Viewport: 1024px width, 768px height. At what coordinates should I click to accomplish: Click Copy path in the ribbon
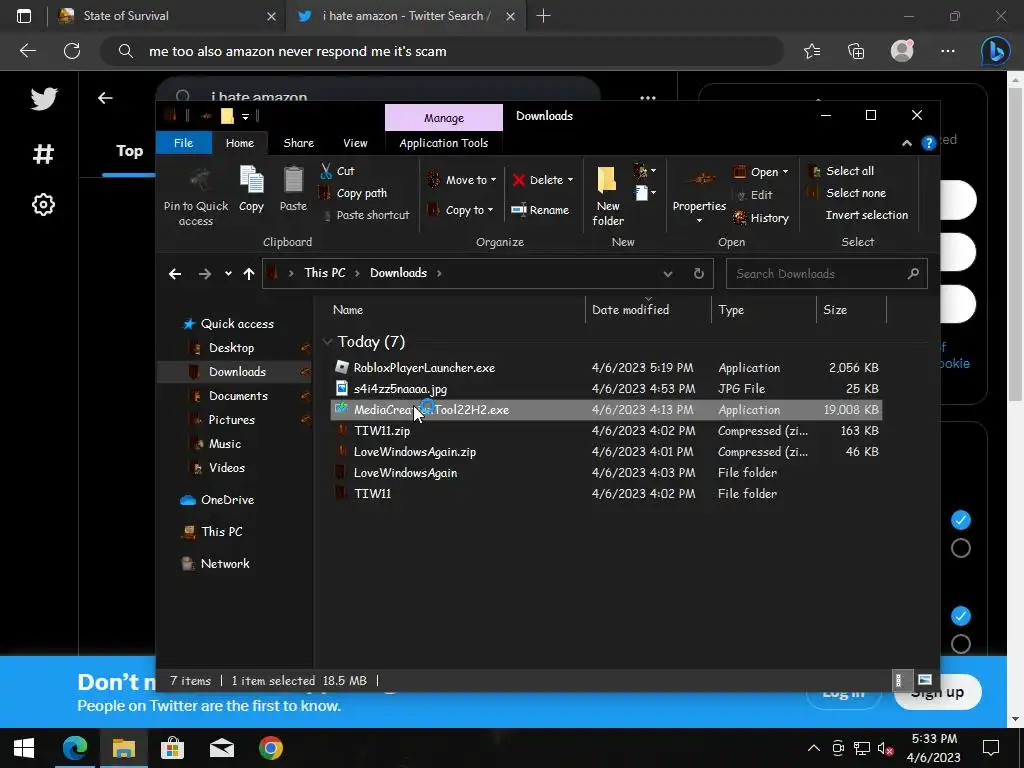353,193
